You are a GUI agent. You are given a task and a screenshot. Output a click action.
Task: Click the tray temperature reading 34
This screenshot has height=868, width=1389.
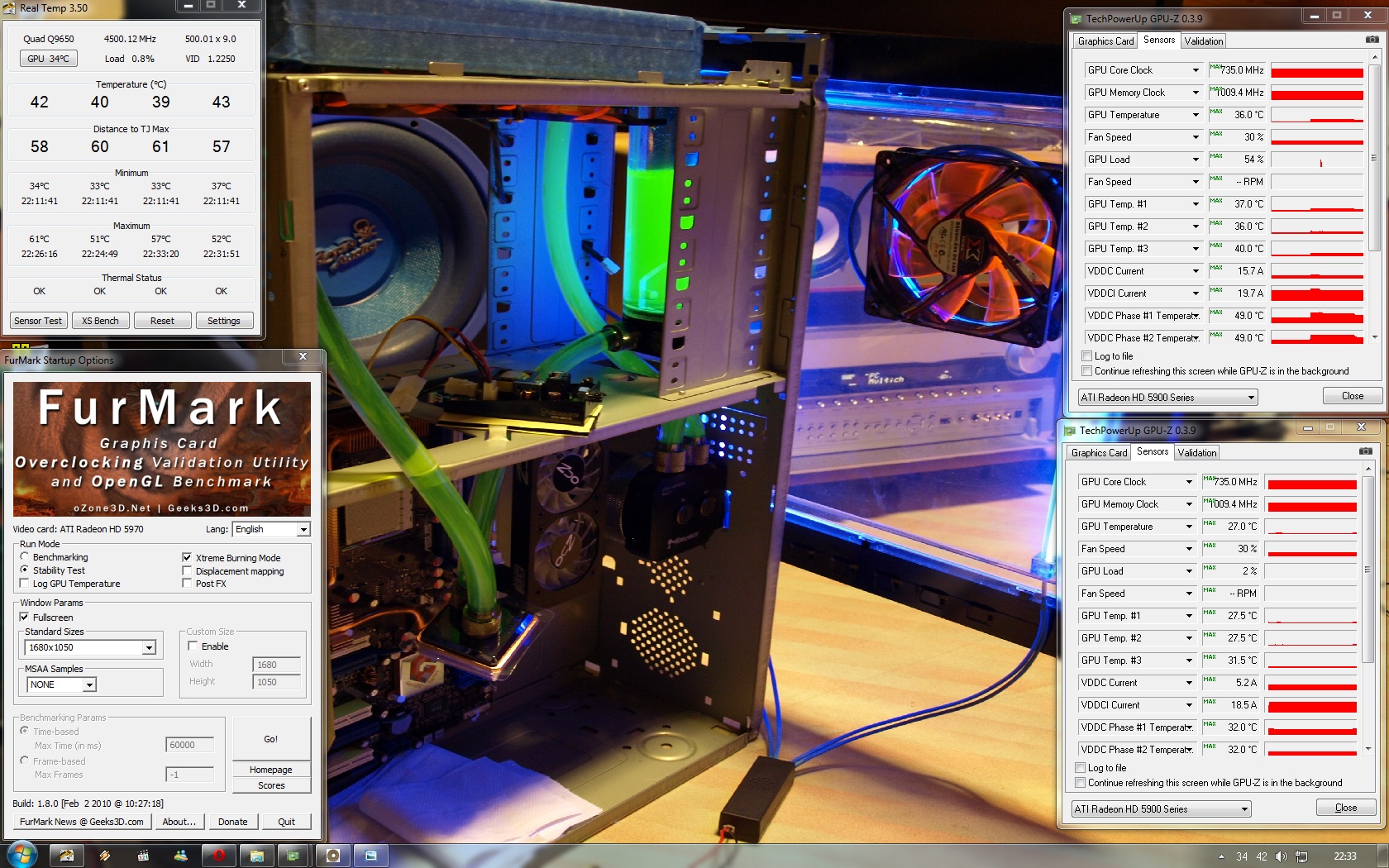point(1242,856)
